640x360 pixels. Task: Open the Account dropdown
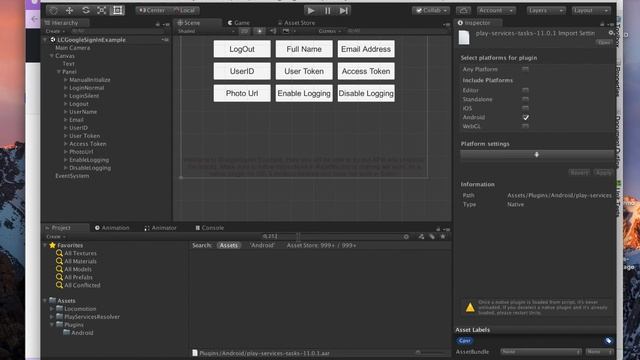[x=496, y=10]
